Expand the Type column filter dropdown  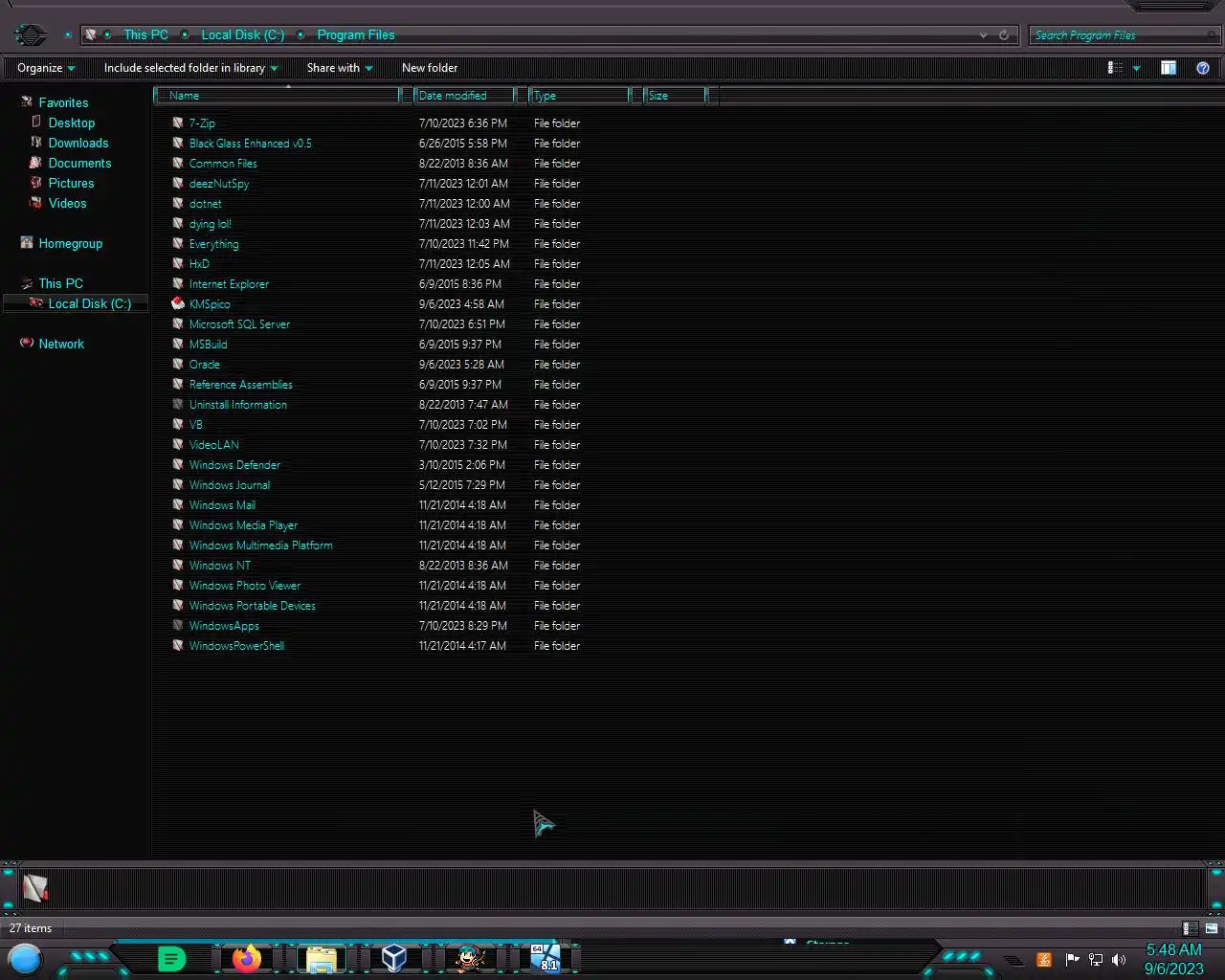pyautogui.click(x=635, y=96)
